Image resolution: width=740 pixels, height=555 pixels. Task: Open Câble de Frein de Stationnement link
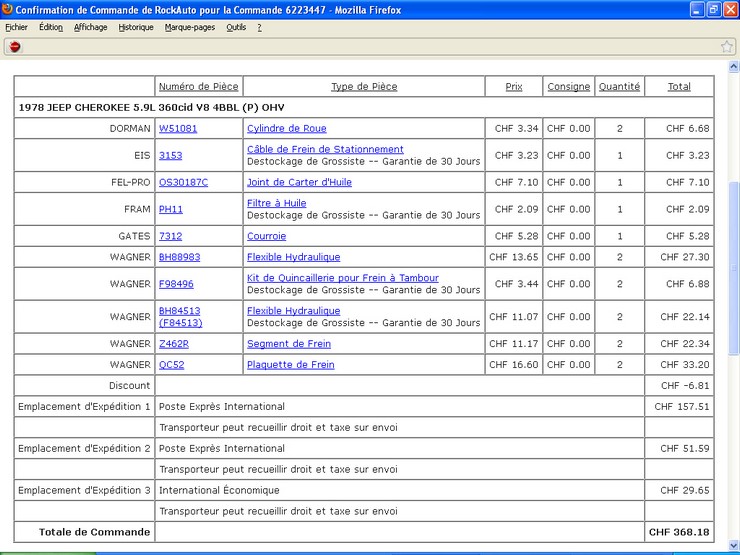coord(325,149)
